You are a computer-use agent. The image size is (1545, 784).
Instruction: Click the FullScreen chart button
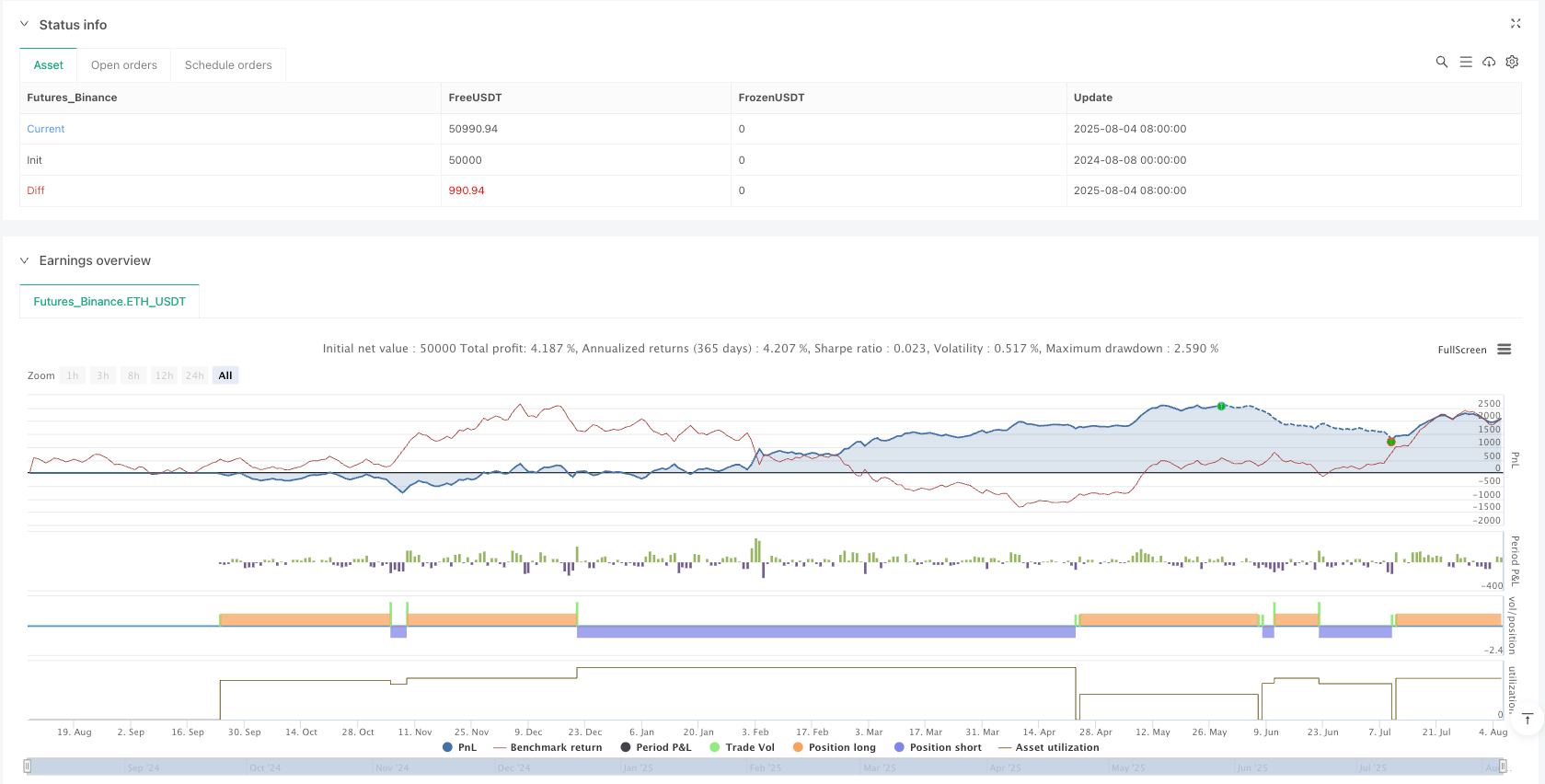tap(1461, 350)
